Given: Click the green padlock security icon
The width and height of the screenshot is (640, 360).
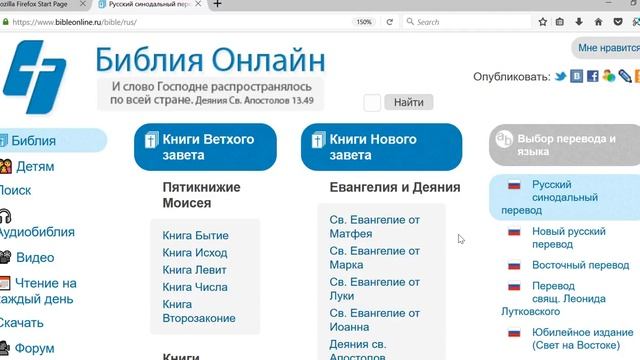Looking at the screenshot, I should [x=5, y=22].
